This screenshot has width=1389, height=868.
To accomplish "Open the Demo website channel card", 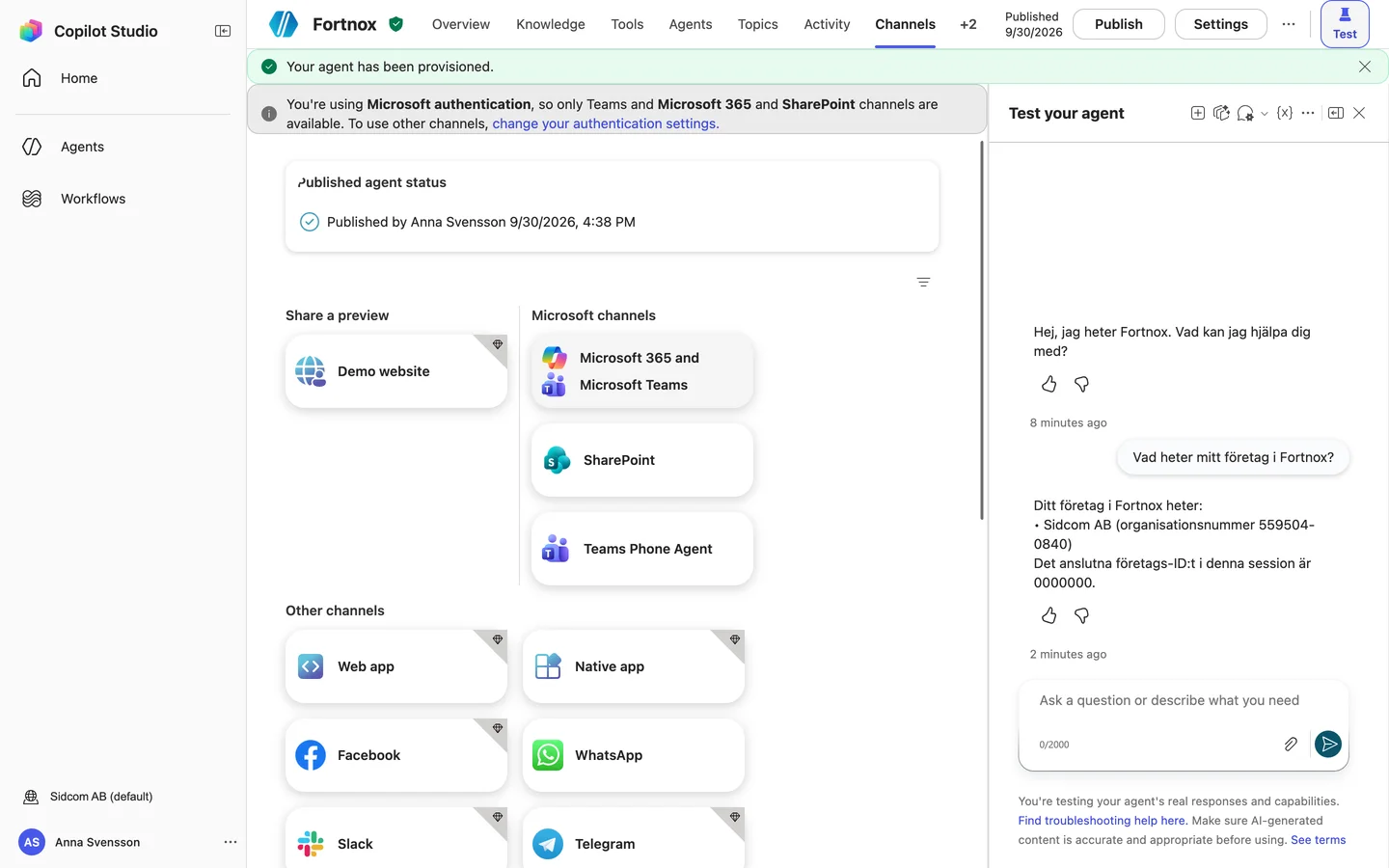I will 396,371.
